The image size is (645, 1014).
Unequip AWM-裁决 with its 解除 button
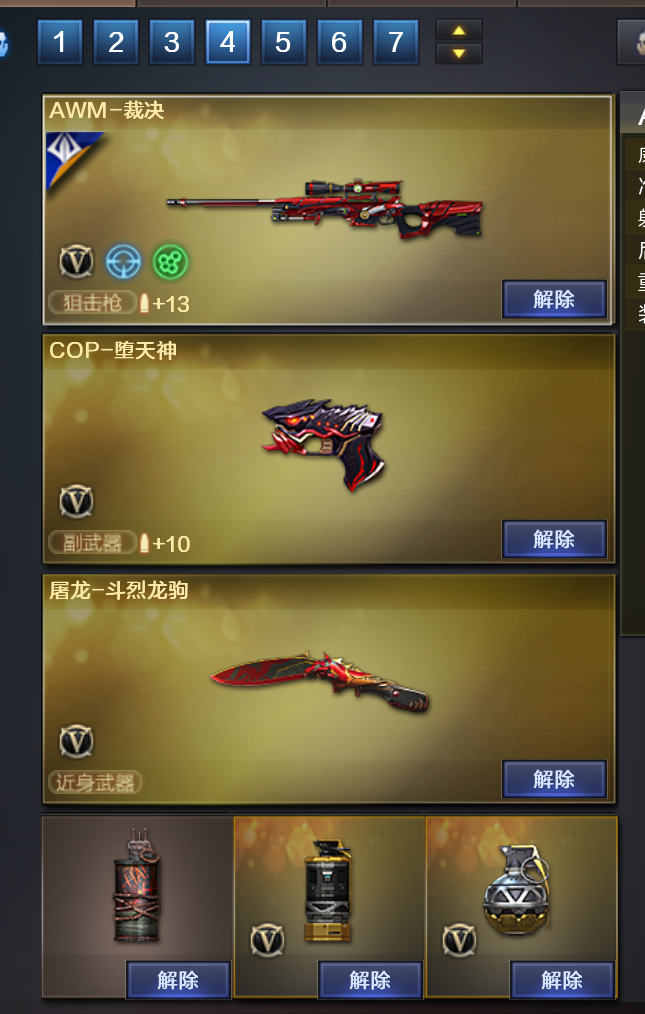point(554,299)
